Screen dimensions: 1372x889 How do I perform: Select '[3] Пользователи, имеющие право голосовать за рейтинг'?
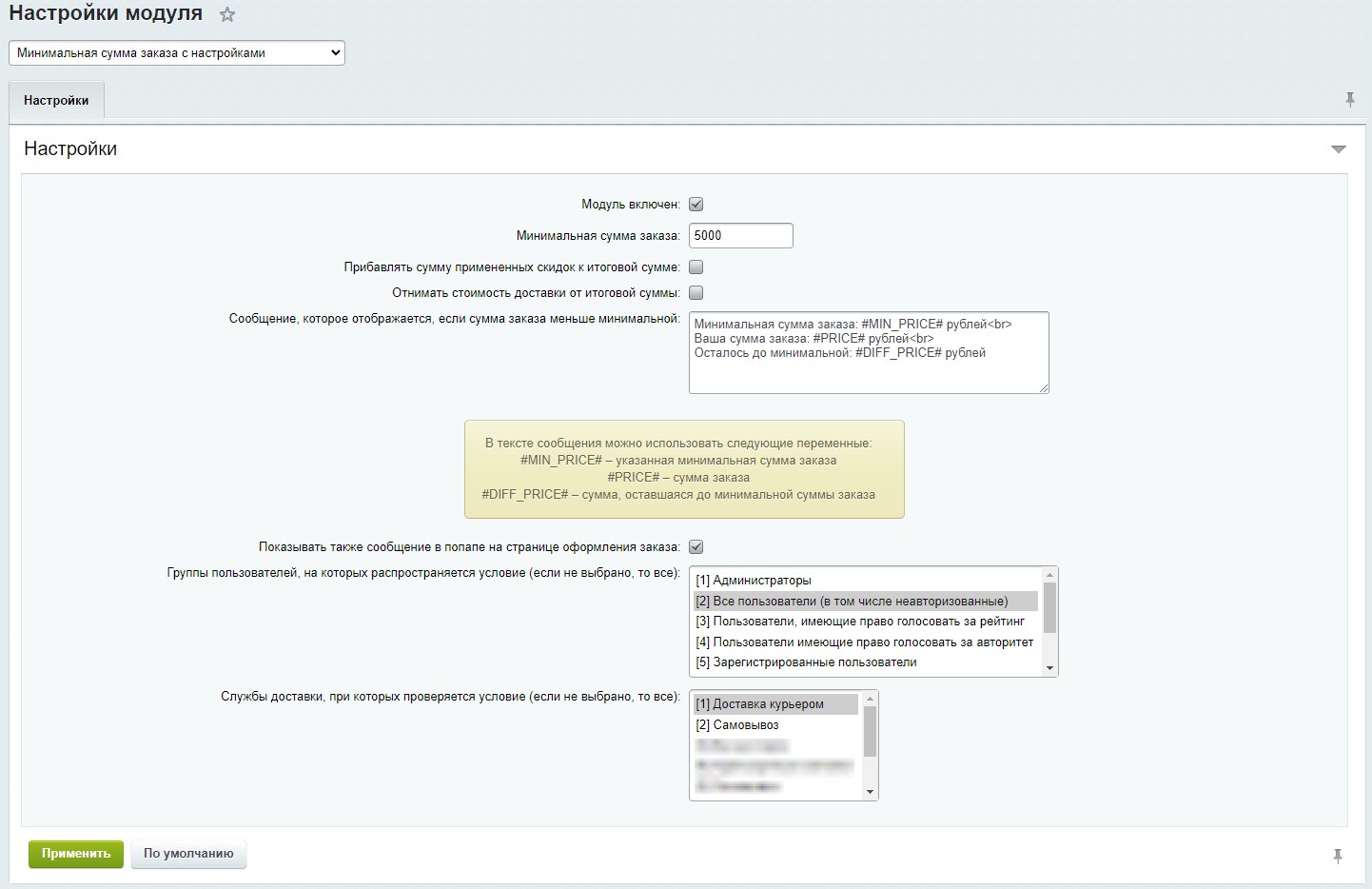(860, 622)
